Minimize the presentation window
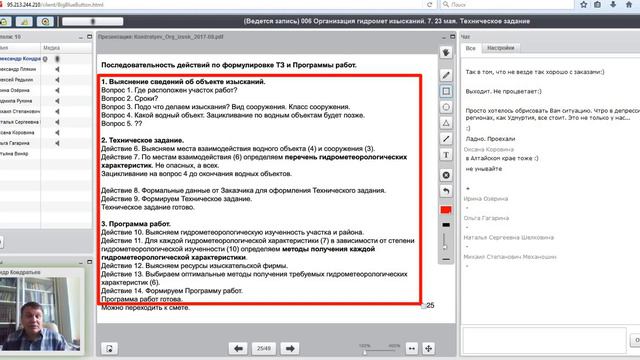Viewport: 640px width, 360px height. click(x=444, y=37)
